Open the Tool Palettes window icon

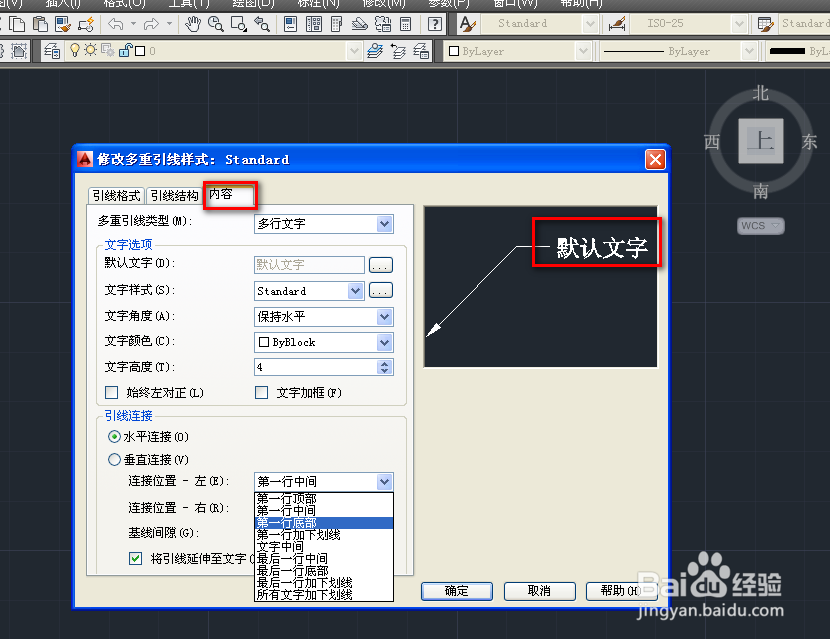click(336, 24)
